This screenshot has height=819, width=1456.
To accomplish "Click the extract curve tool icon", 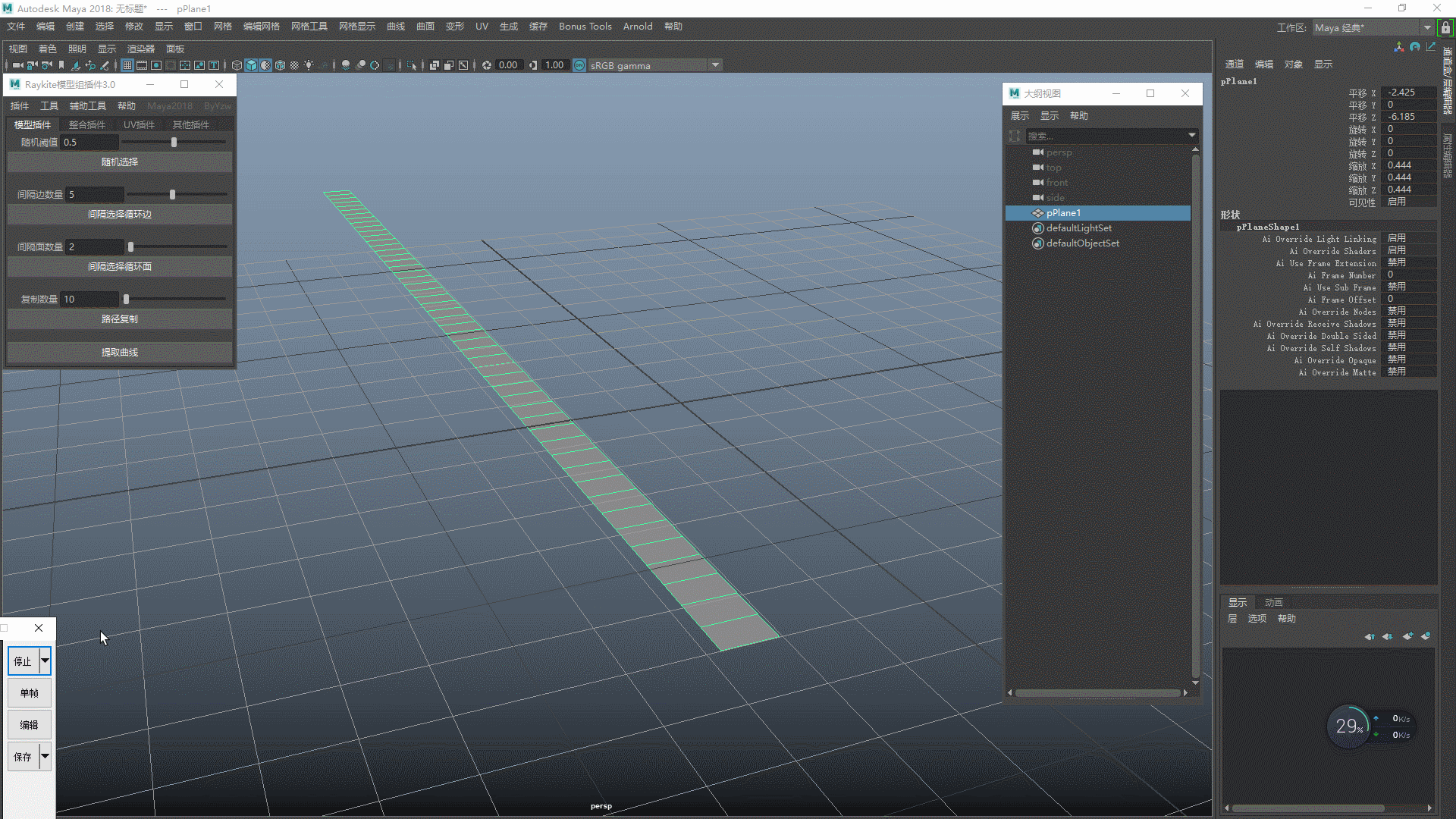I will [x=119, y=352].
